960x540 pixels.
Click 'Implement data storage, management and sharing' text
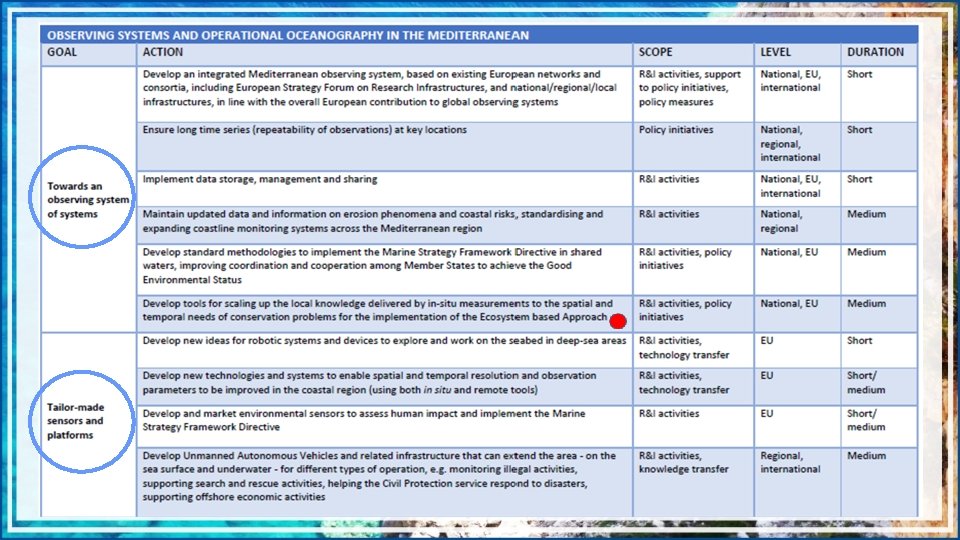point(260,179)
